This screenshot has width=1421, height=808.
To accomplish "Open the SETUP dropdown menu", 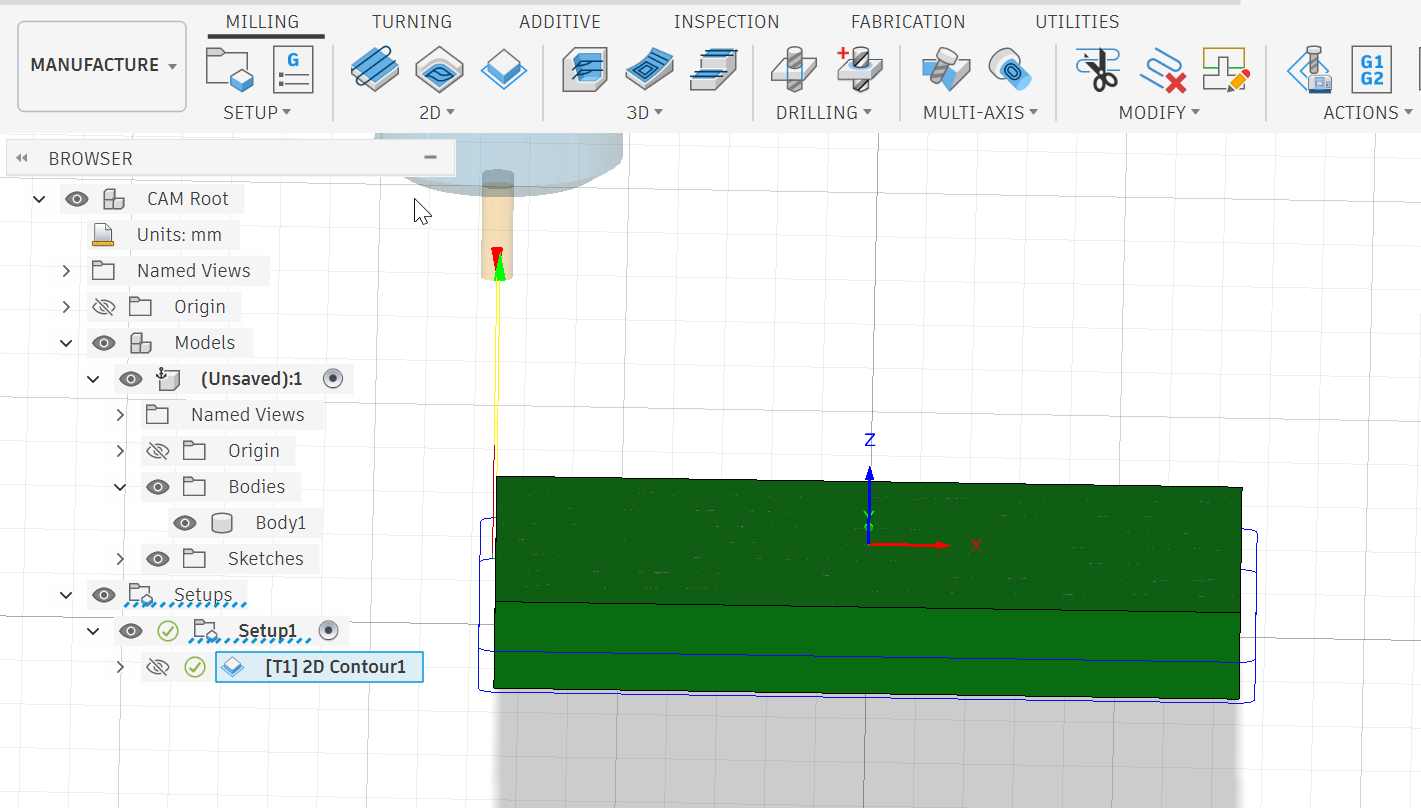I will point(257,113).
